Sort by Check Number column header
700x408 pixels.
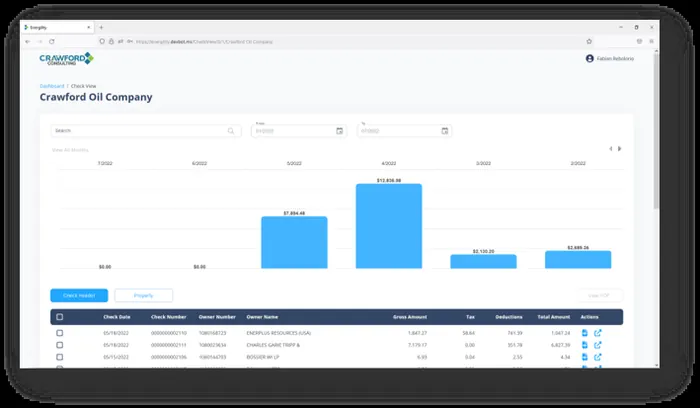[x=168, y=317]
